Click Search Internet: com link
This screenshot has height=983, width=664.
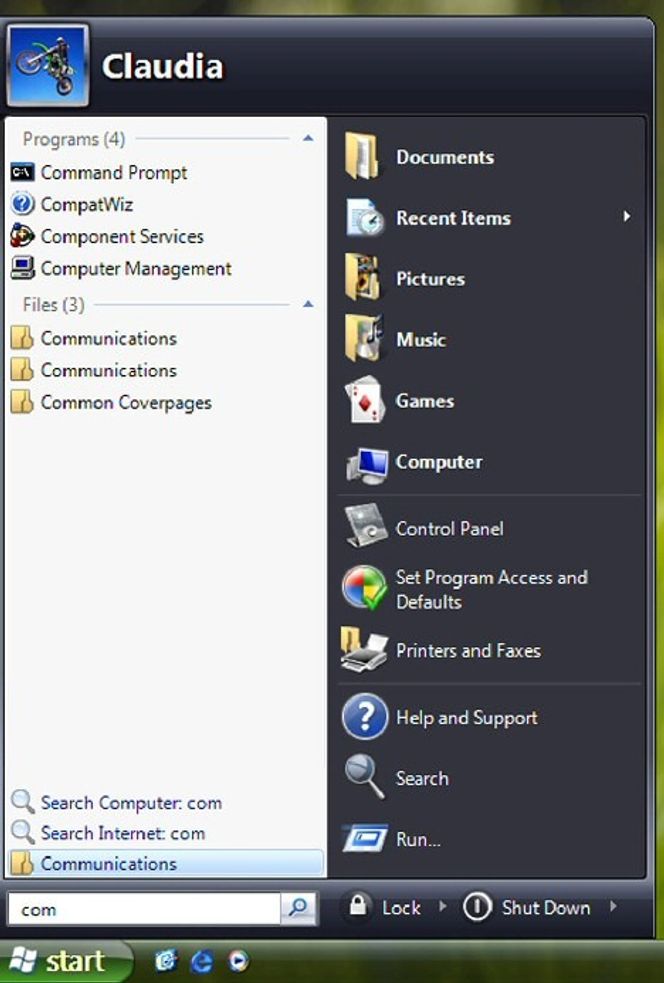pos(108,833)
